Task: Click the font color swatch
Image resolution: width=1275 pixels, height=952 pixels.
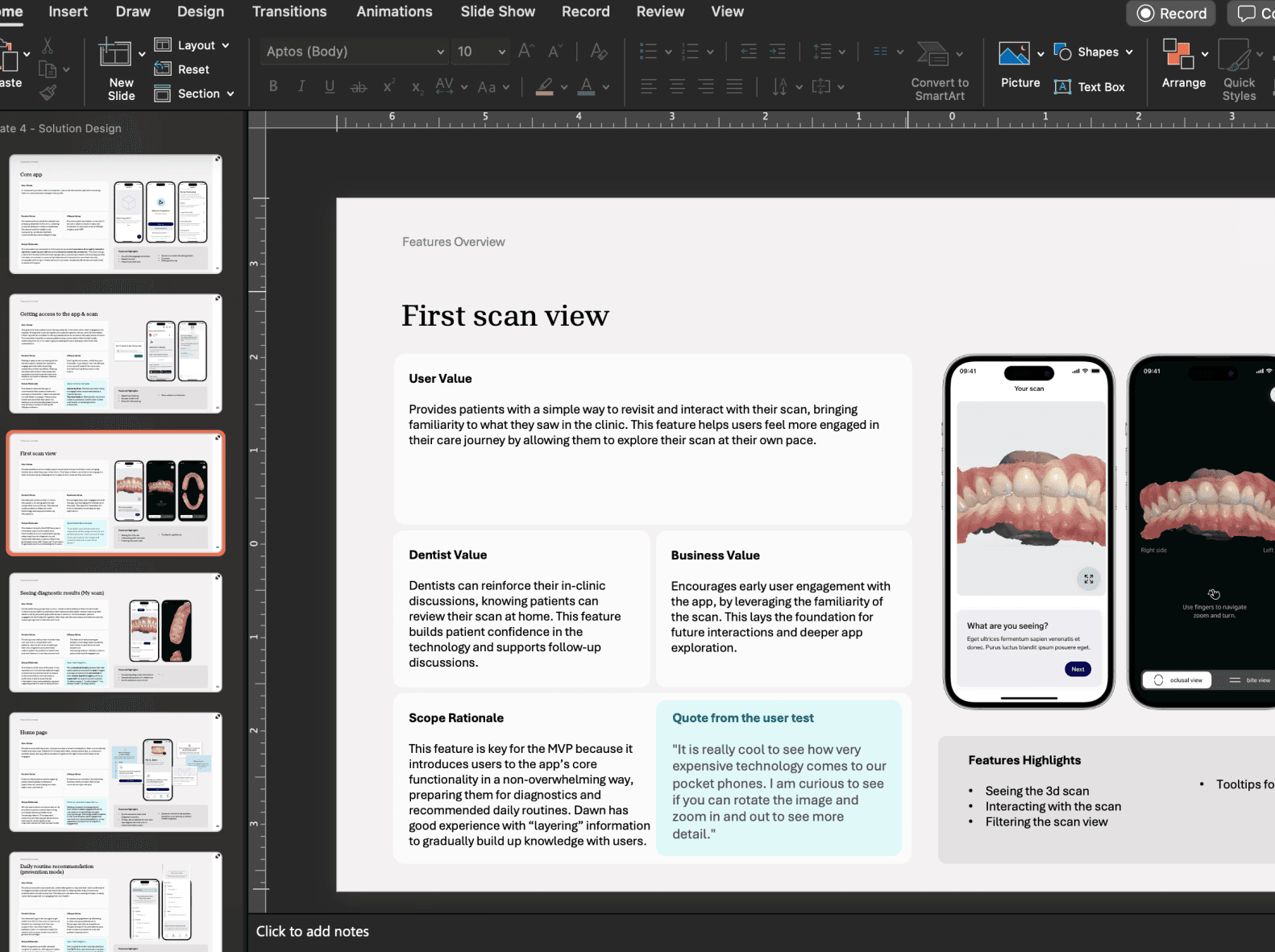Action: click(586, 86)
